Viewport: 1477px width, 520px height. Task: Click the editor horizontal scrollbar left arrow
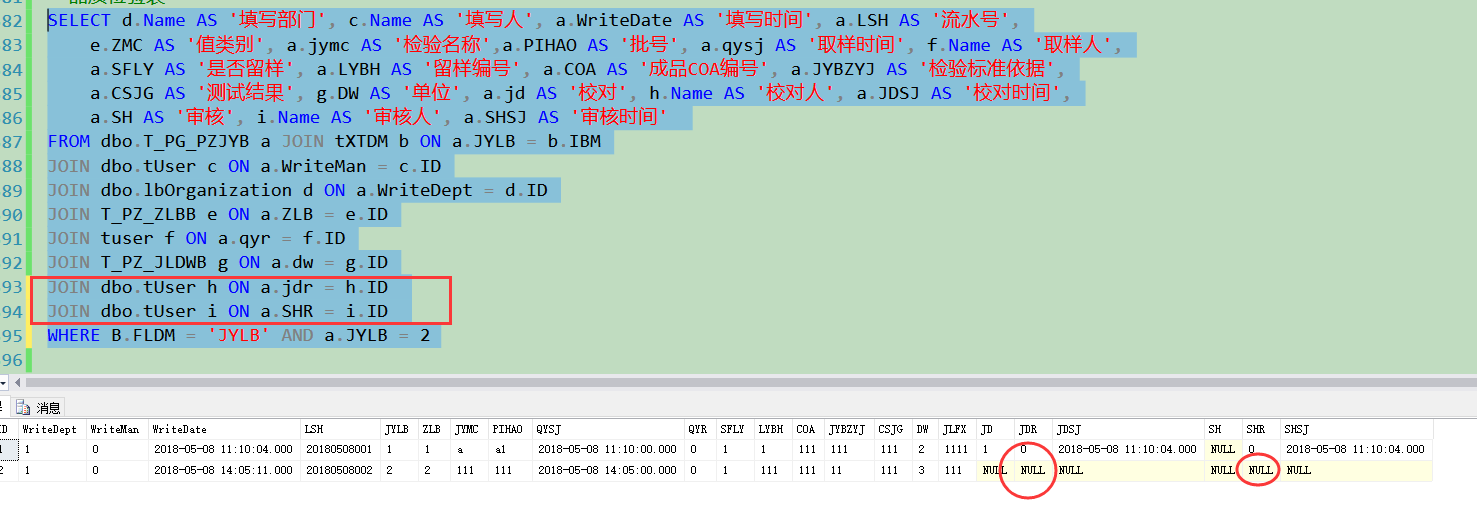pos(16,383)
